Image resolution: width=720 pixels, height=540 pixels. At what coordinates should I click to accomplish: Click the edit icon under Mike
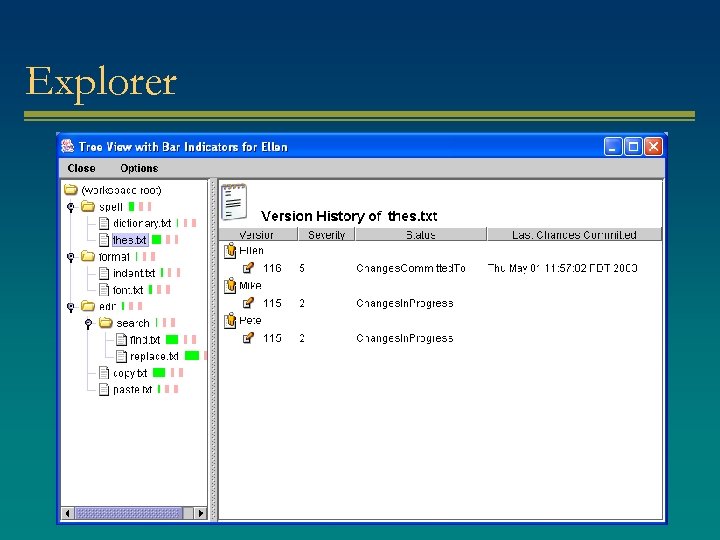pos(248,303)
